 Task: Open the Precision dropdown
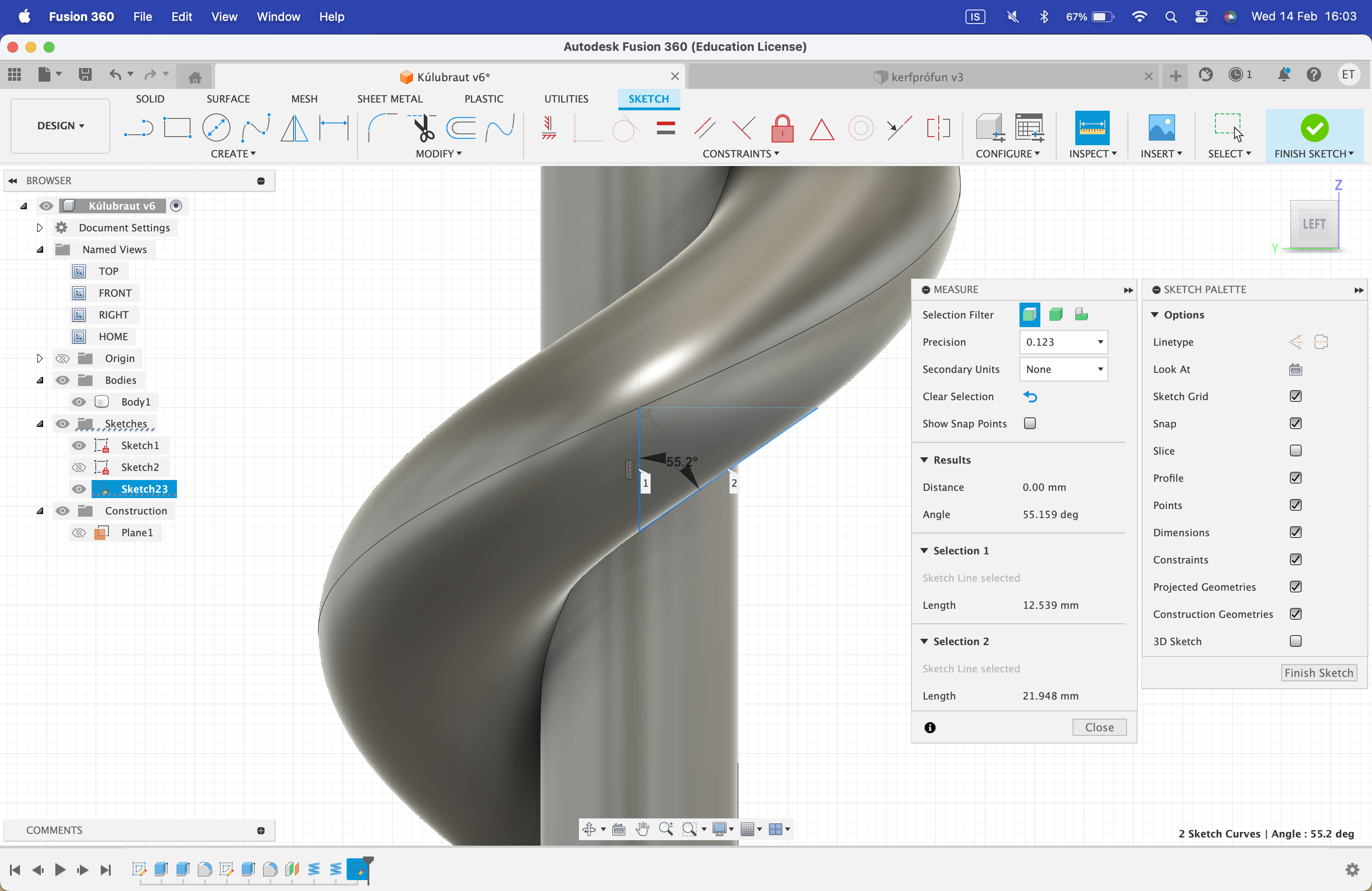(x=1063, y=342)
